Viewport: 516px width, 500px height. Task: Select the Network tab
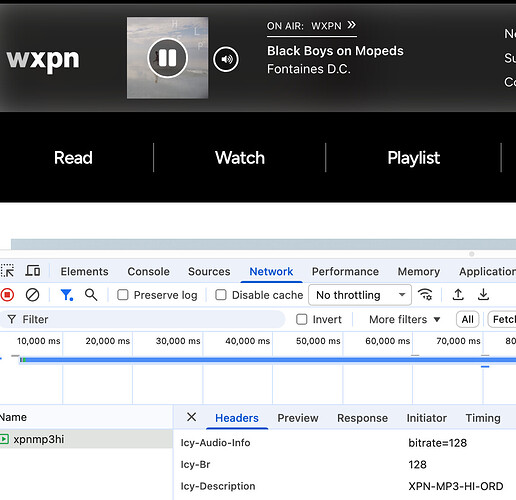click(x=271, y=272)
